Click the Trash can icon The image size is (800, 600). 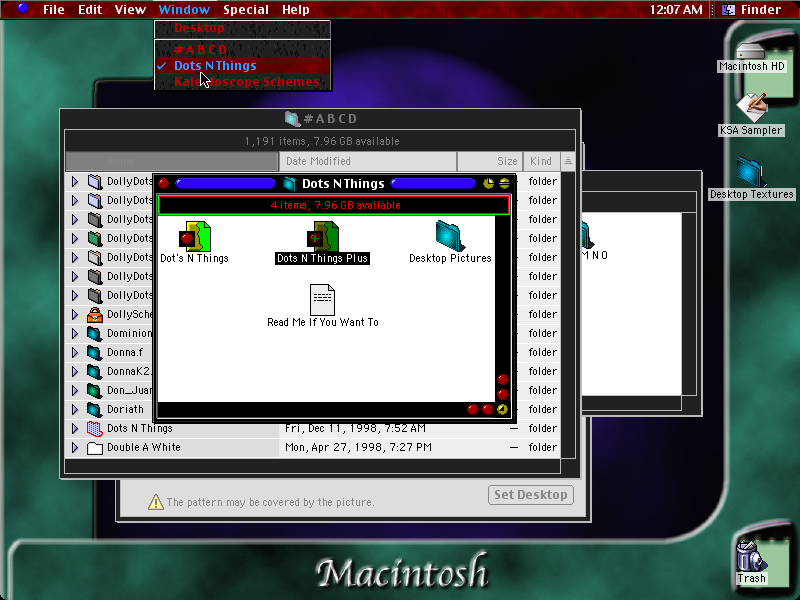point(751,556)
